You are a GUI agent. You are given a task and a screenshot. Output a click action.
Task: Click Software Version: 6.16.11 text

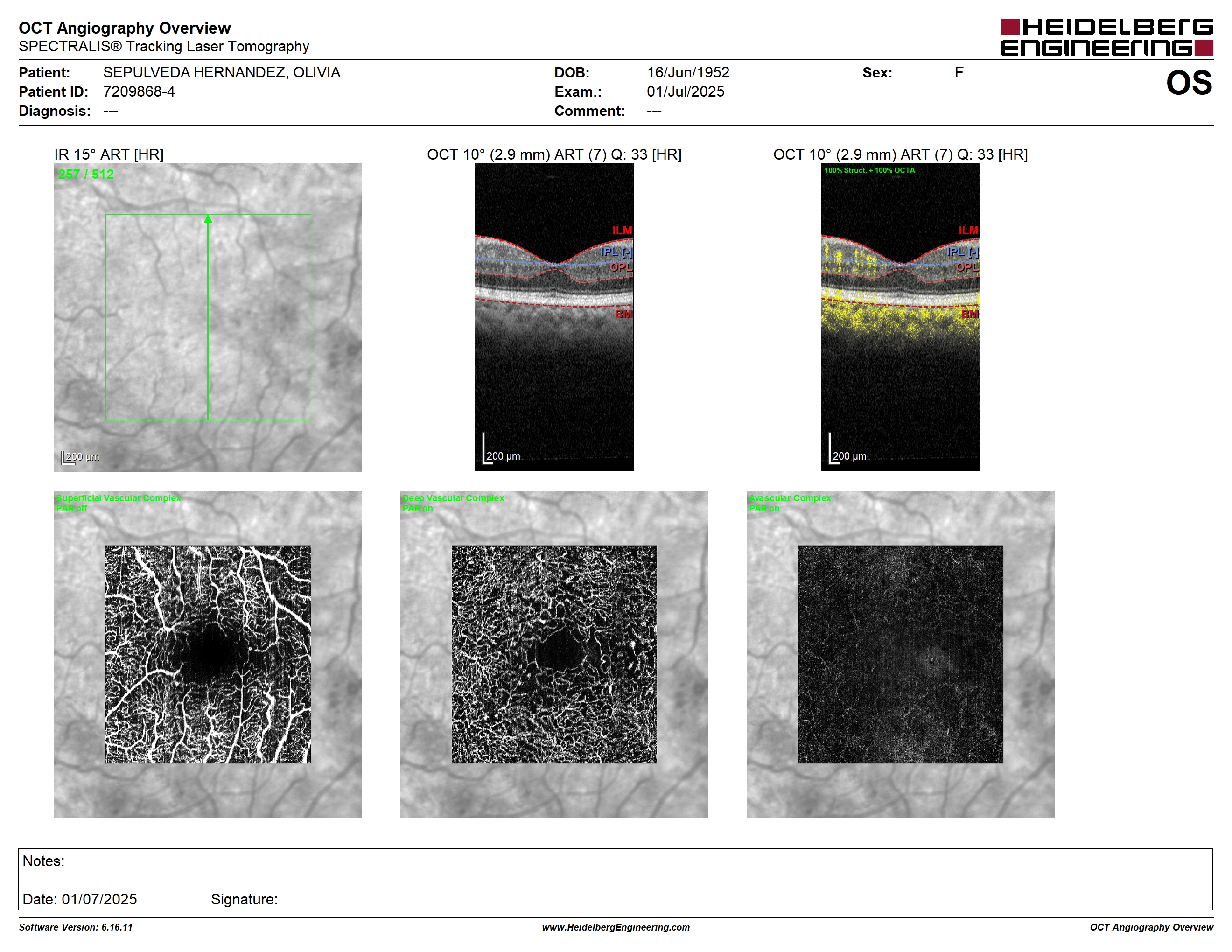tap(76, 927)
